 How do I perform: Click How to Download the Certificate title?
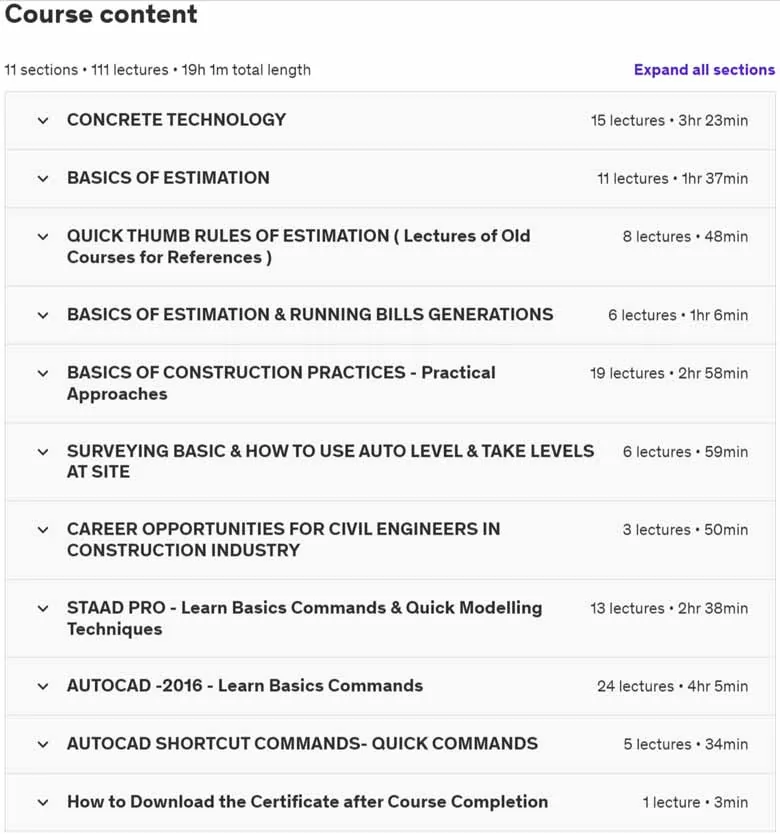[307, 802]
